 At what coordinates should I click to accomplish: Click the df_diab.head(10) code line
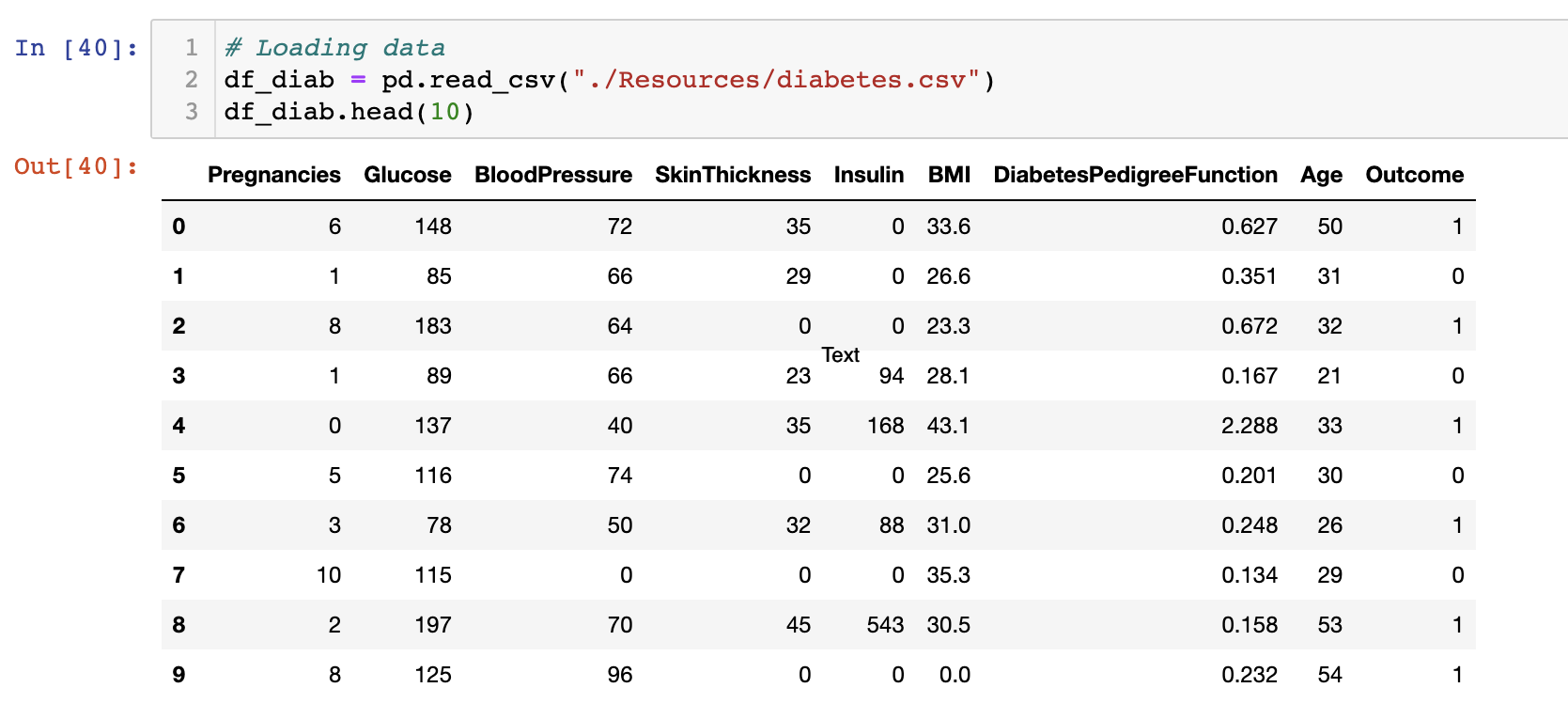coord(349,112)
